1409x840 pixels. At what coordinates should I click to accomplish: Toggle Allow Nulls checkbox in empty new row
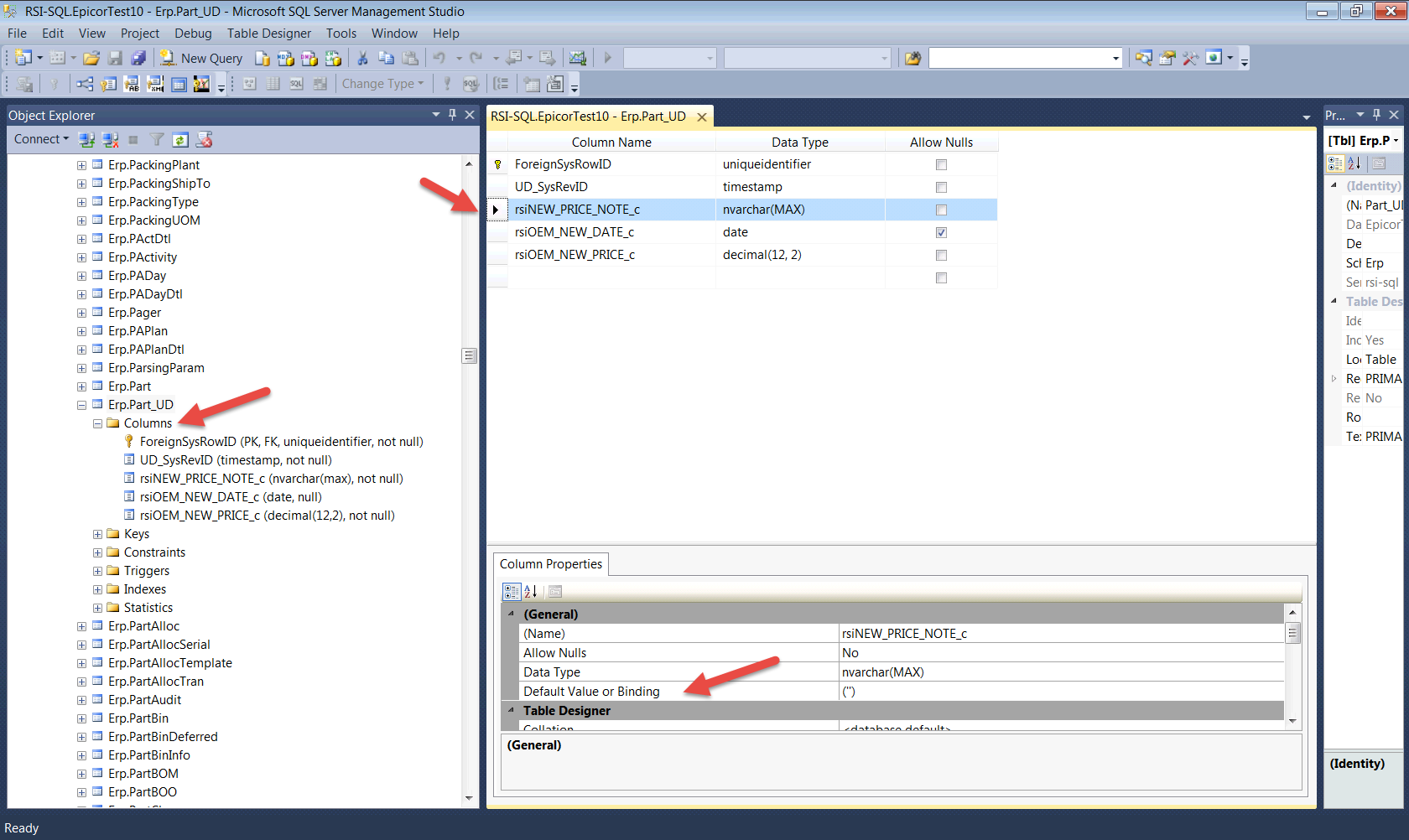click(x=941, y=278)
